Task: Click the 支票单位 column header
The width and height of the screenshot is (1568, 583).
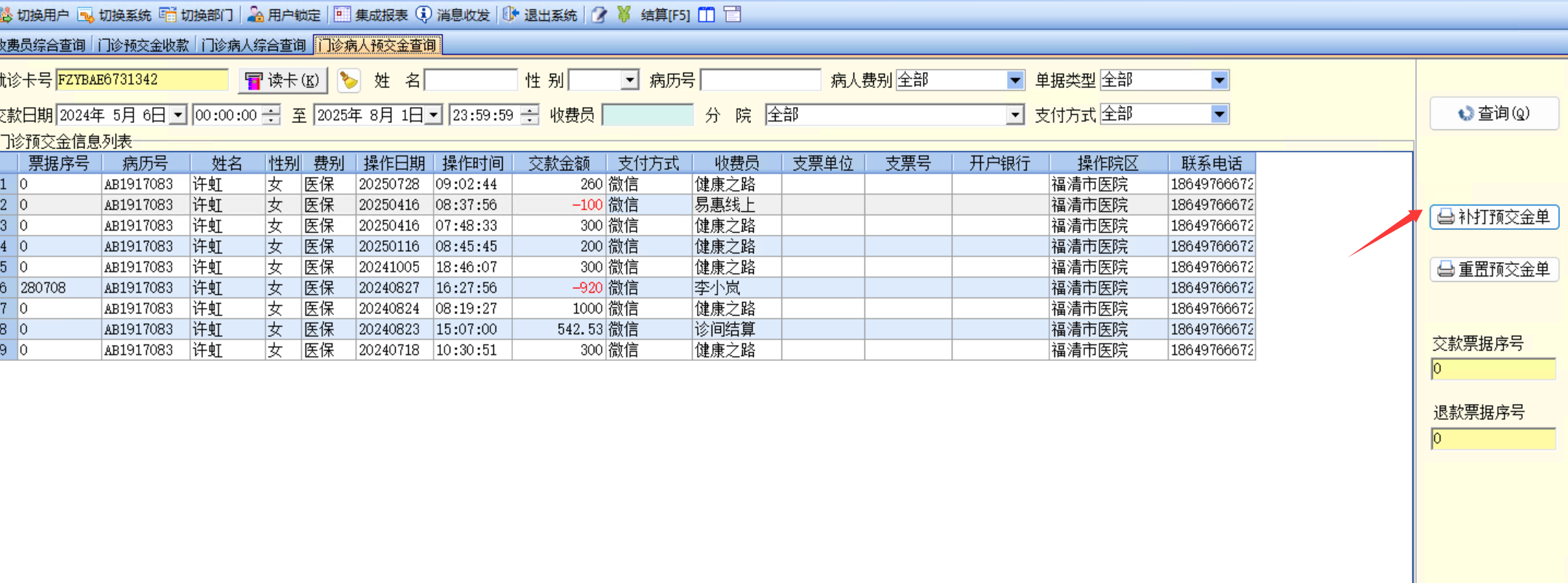Action: tap(823, 163)
